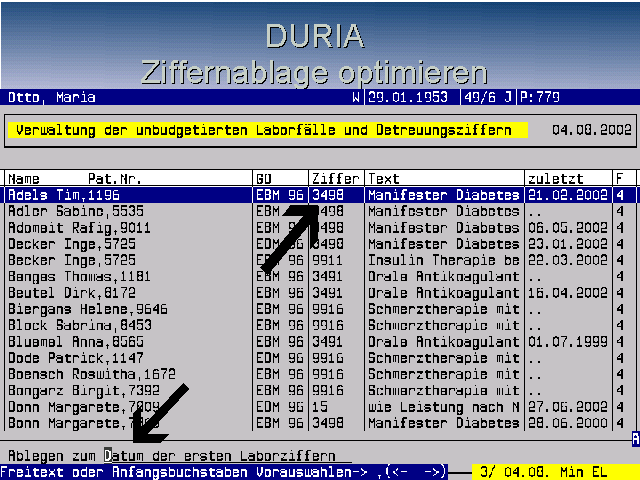Choose patient Banges Thomas,1181

click(x=79, y=277)
